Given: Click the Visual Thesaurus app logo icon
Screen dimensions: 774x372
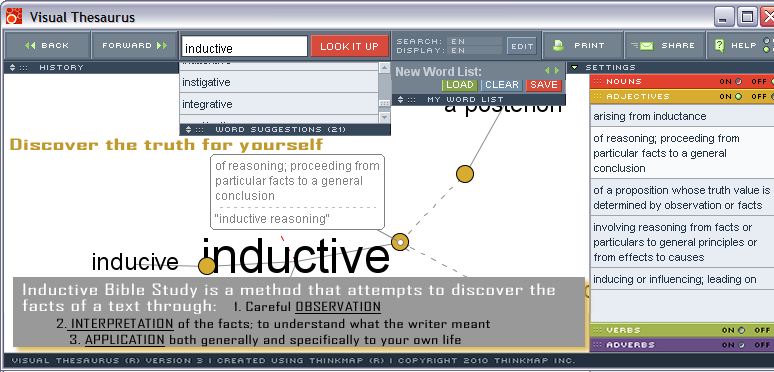Looking at the screenshot, I should (x=14, y=16).
